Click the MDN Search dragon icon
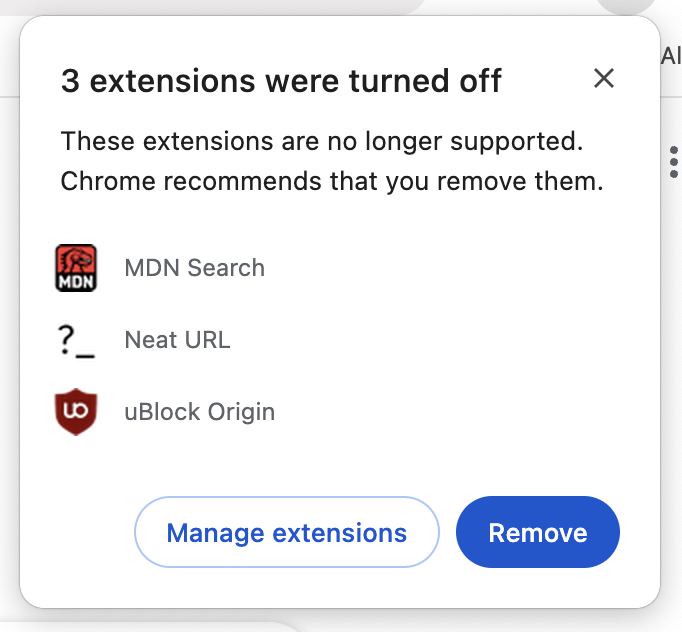 coord(76,268)
